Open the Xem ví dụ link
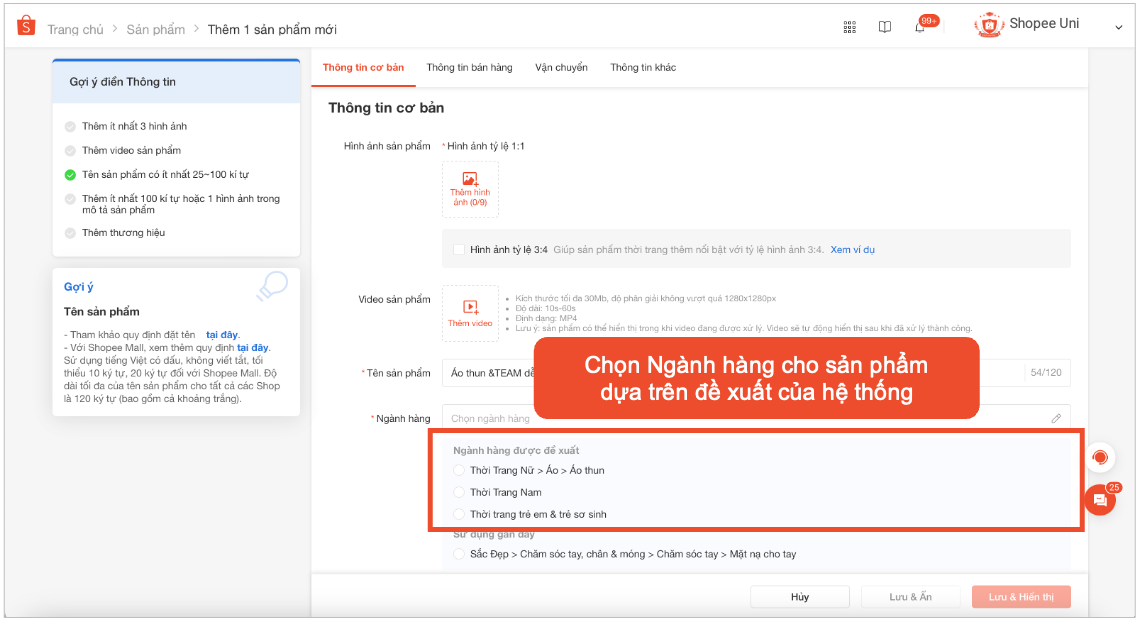 click(852, 249)
